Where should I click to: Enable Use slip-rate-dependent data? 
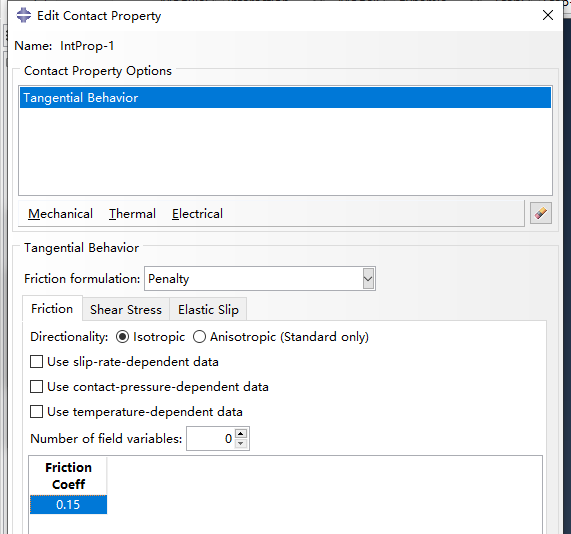[36, 362]
